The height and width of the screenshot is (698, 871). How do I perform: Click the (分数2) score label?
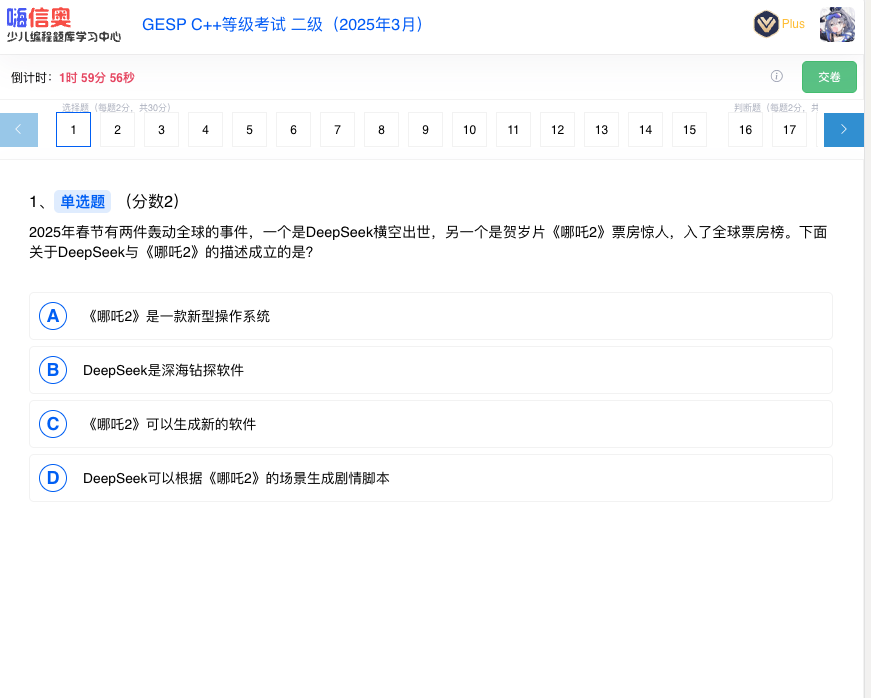pos(152,201)
